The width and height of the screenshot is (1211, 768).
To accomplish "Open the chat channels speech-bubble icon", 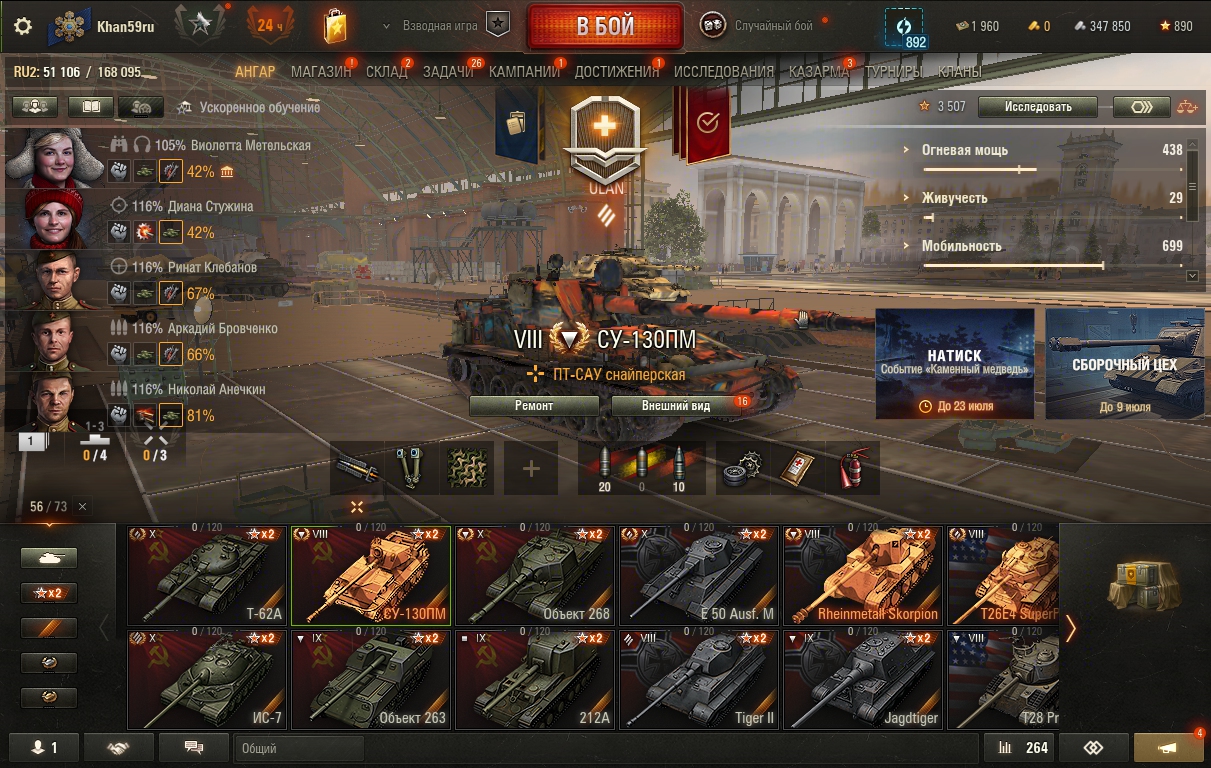I will click(194, 748).
